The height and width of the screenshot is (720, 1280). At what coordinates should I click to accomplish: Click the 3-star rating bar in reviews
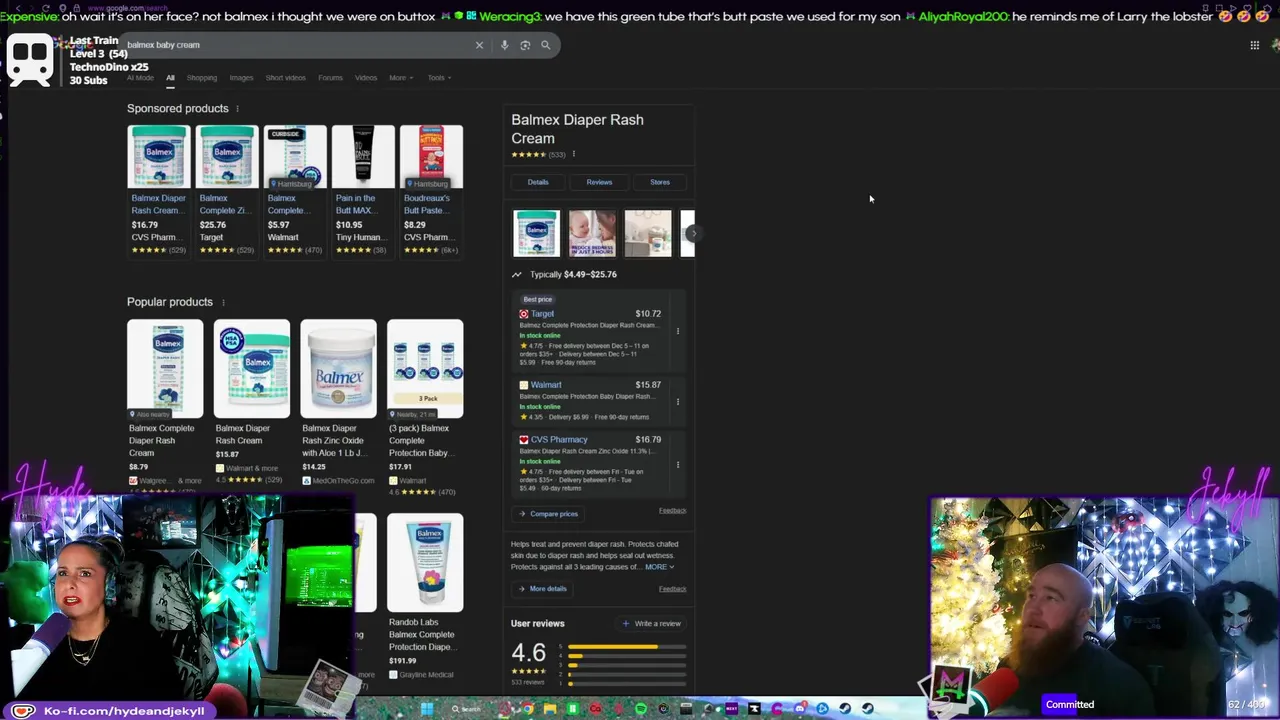[627, 665]
